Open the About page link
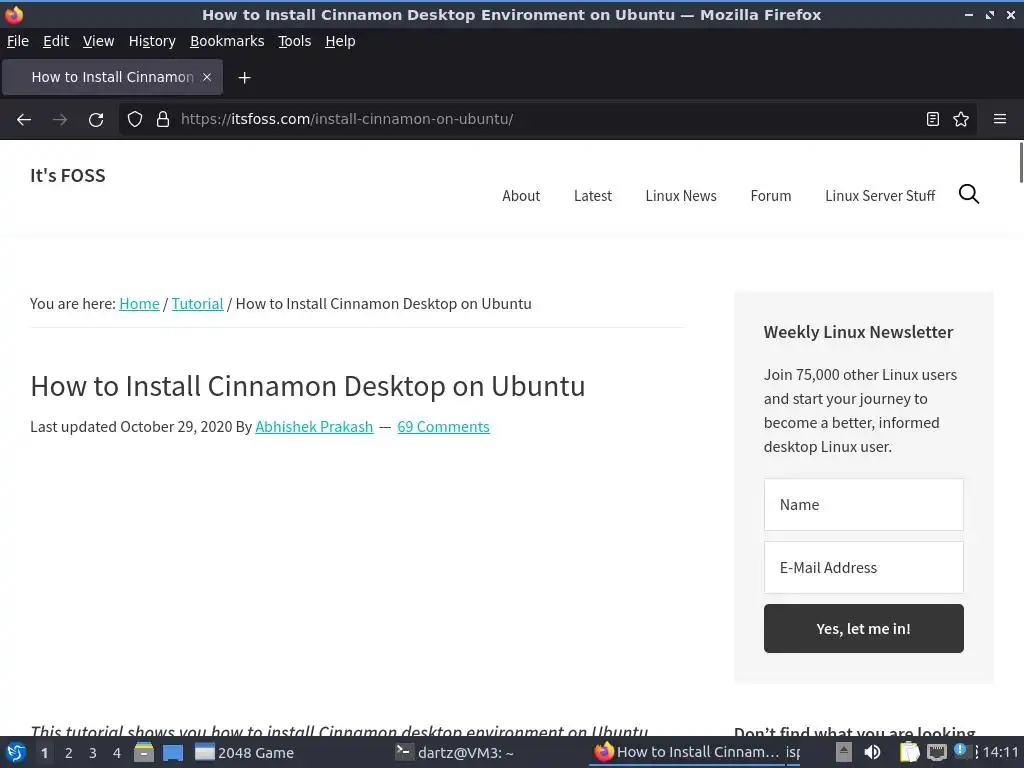Image resolution: width=1024 pixels, height=768 pixels. [520, 196]
